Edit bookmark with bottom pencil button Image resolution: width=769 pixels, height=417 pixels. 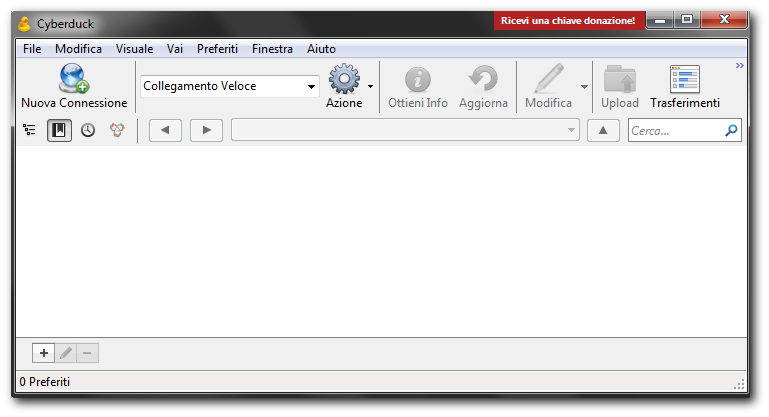tap(66, 353)
